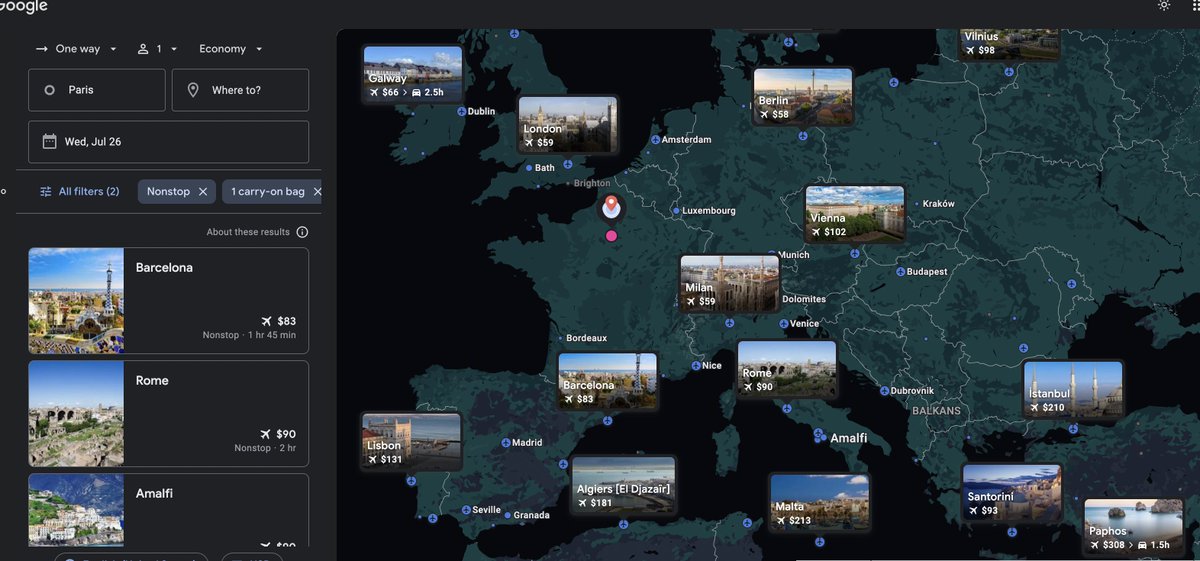Click the Barcelona card photo thumbnail
Image resolution: width=1200 pixels, height=561 pixels.
[76, 300]
